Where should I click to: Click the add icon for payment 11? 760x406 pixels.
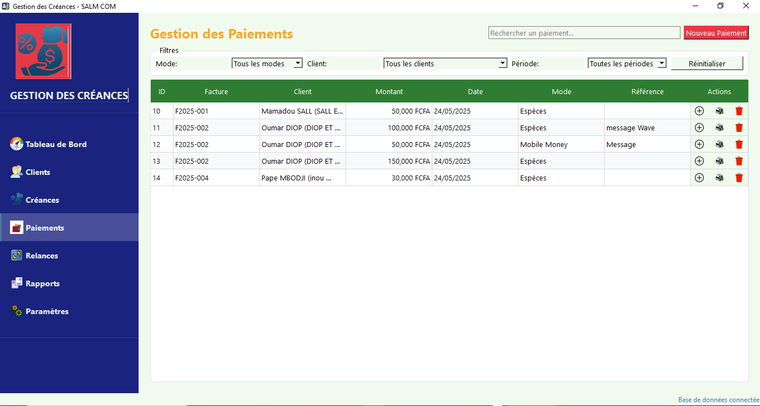[x=699, y=127]
